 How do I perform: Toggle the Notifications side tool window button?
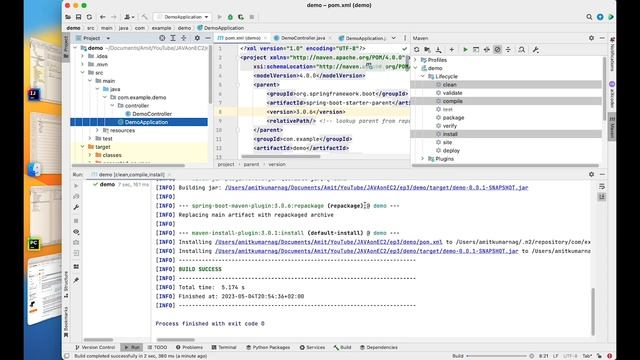click(x=612, y=55)
